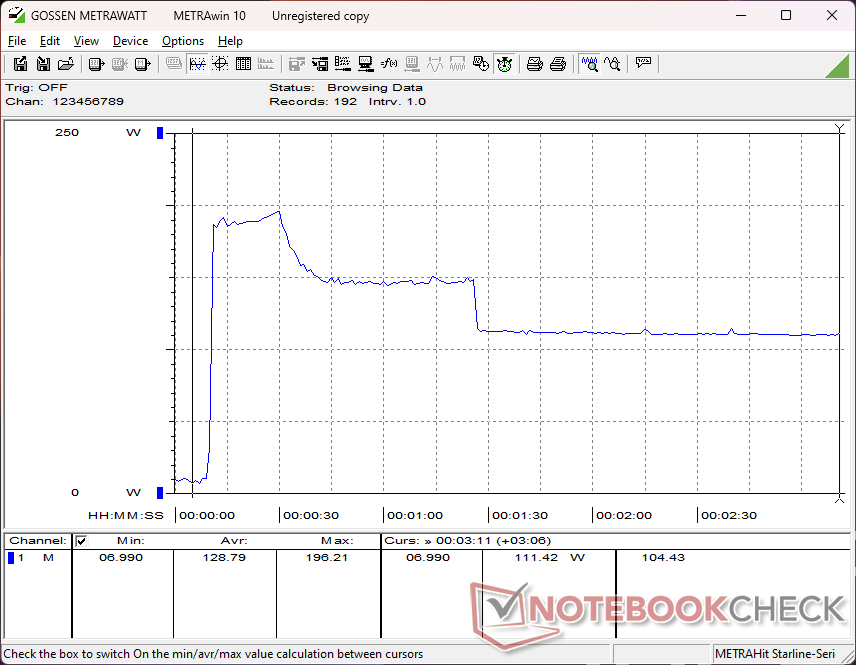Image resolution: width=856 pixels, height=665 pixels.
Task: Click the 00:00:30 time axis label
Action: pyautogui.click(x=311, y=515)
